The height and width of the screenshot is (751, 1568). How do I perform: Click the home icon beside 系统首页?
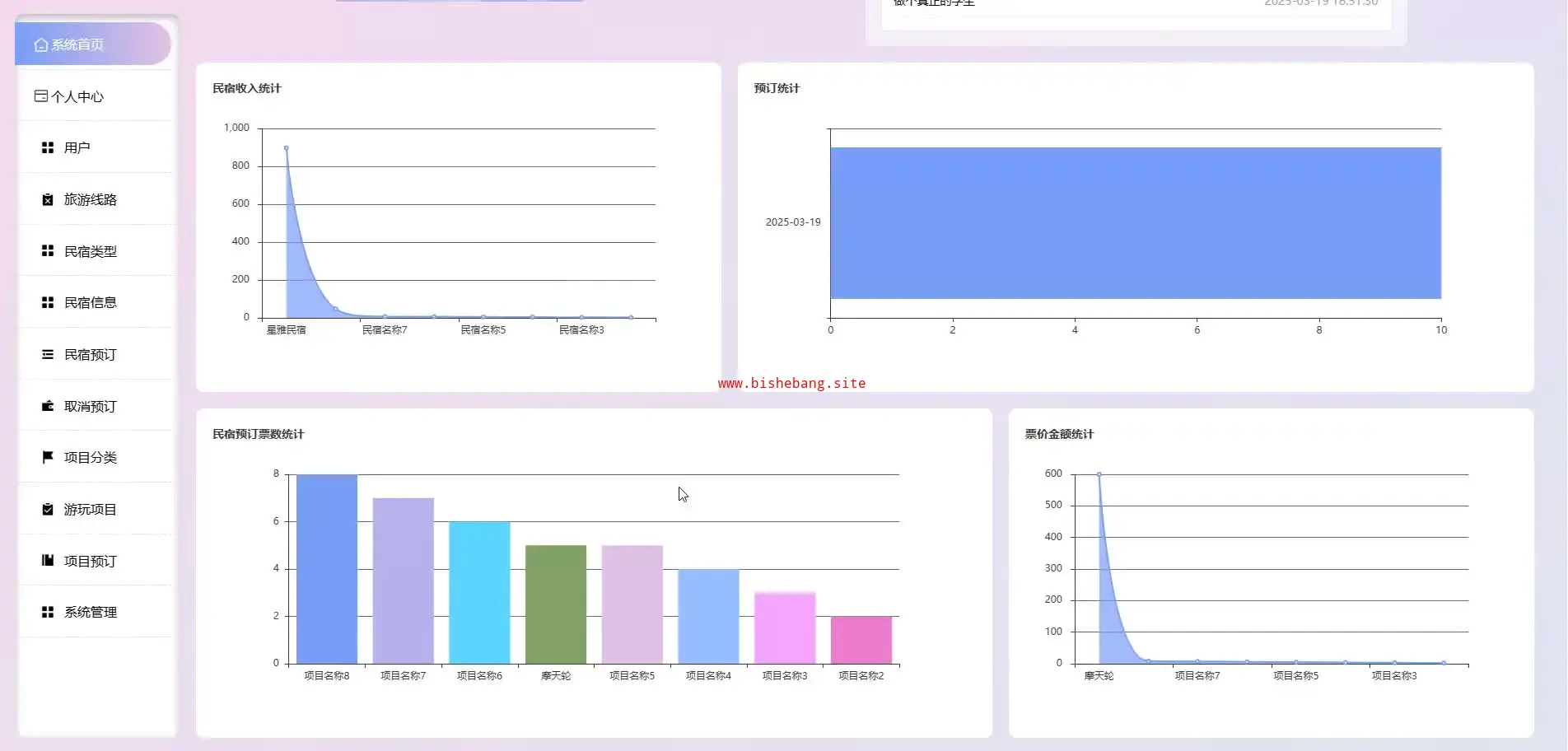(40, 44)
